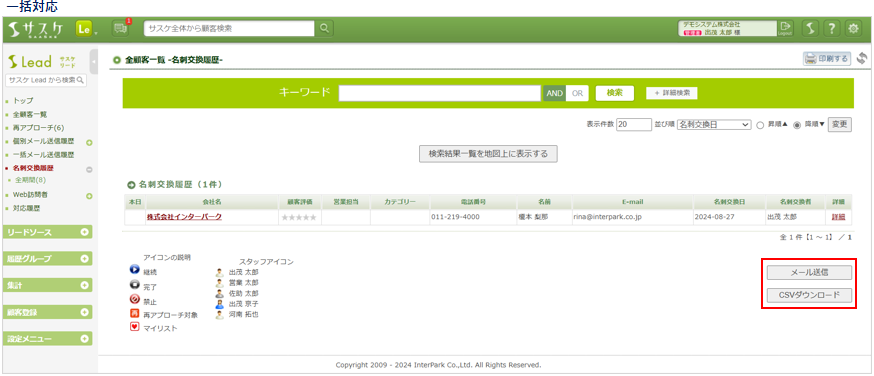Click the キーワード search input field
The width and height of the screenshot is (874, 376).
pos(440,94)
